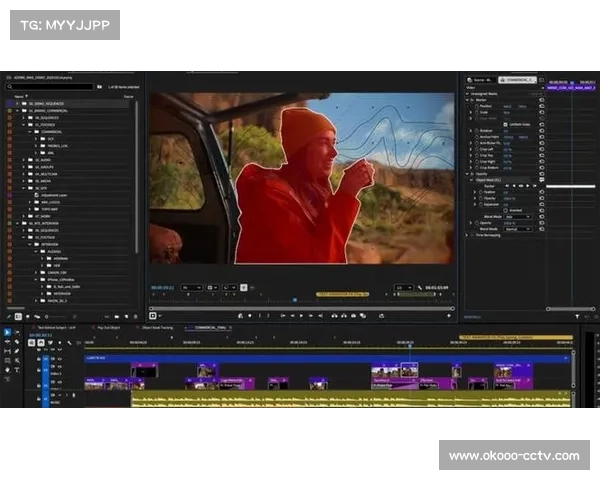Select the Track Select Forward tool
Image resolution: width=600 pixels, height=480 pixels.
(17, 332)
